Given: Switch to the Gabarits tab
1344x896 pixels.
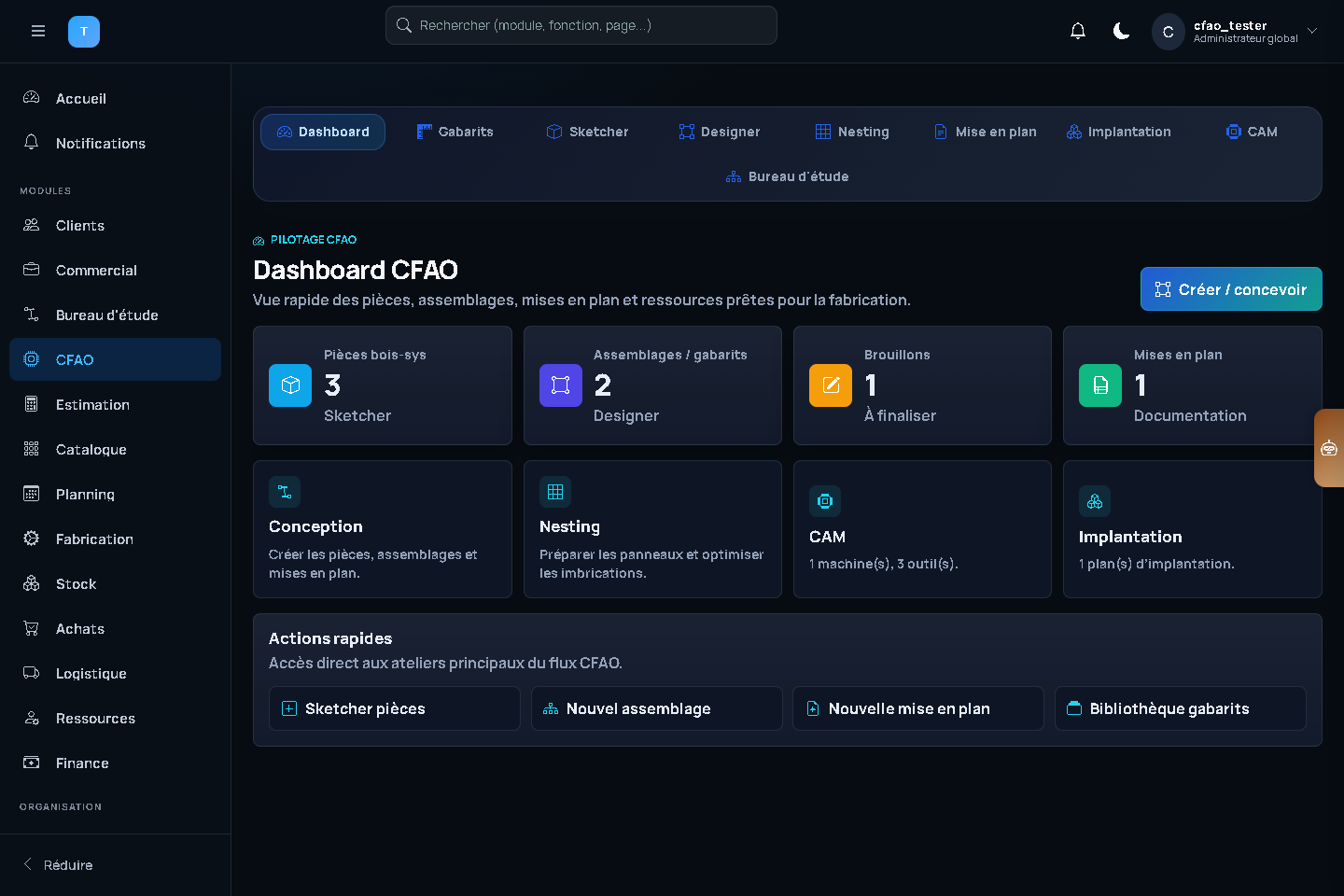Looking at the screenshot, I should point(455,132).
